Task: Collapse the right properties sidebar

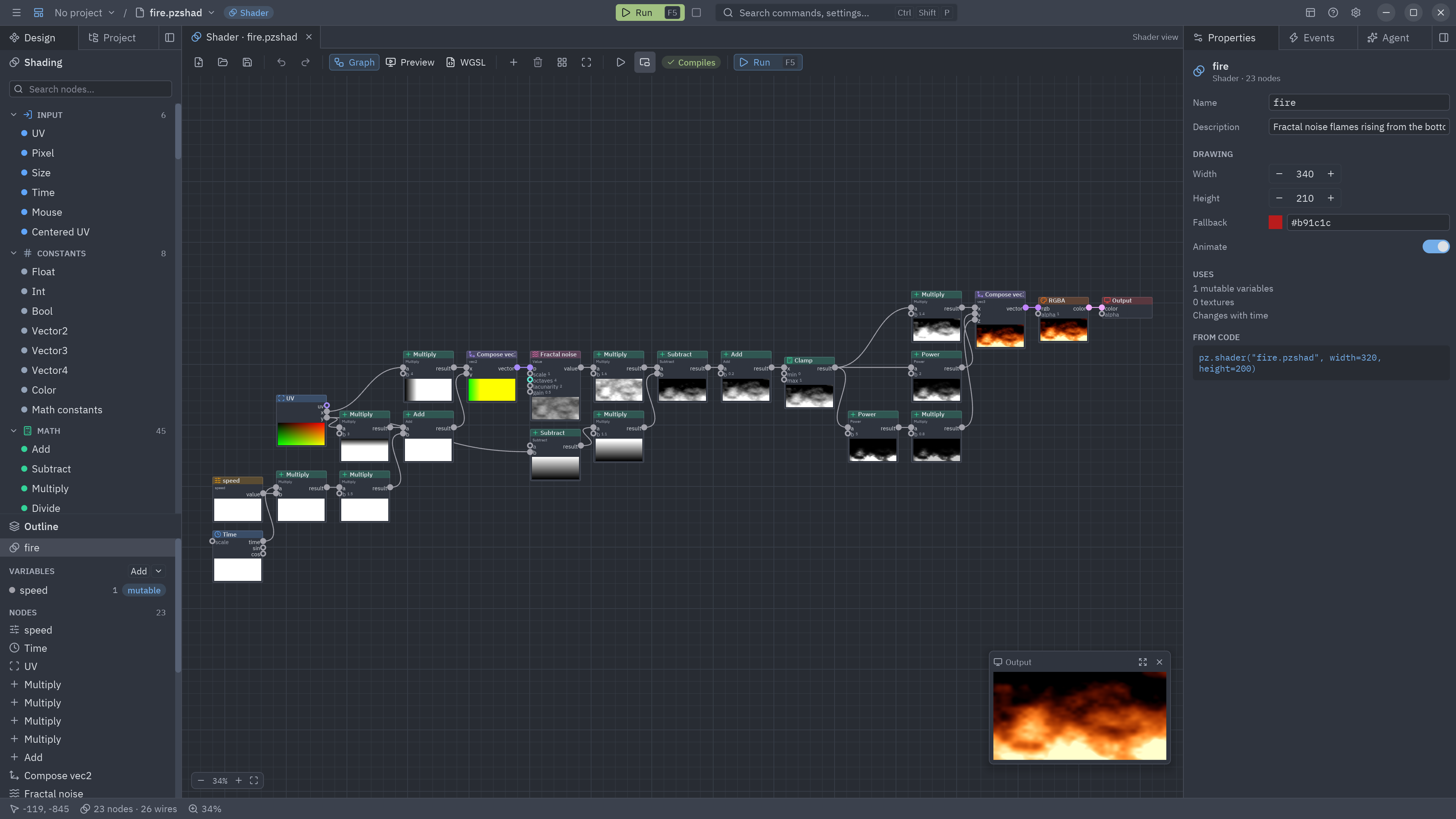Action: tap(1443, 37)
